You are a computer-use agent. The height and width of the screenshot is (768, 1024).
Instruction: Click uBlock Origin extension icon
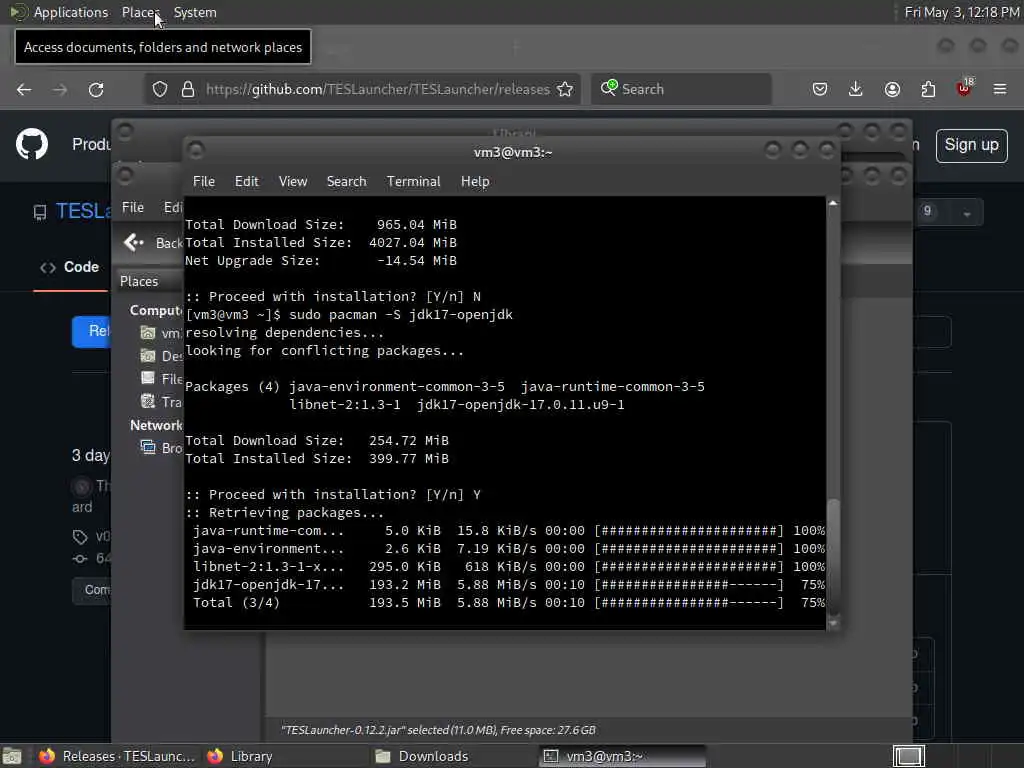click(964, 88)
